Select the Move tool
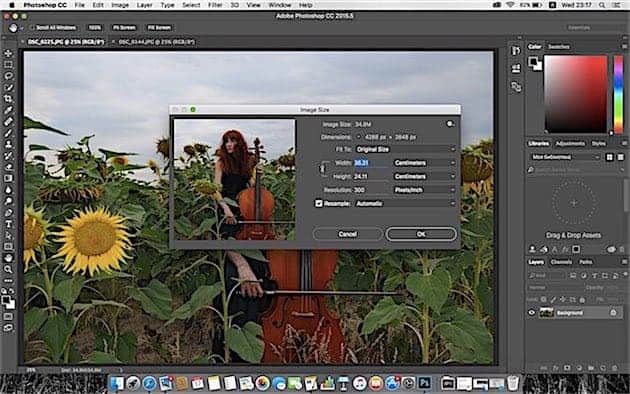630x394 pixels. (x=8, y=53)
